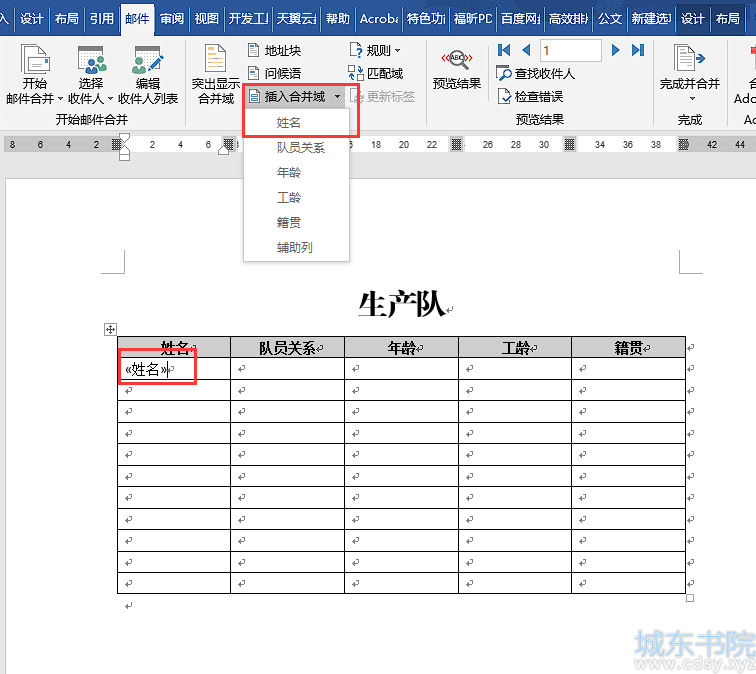
Task: Select 年龄 in merge field list
Action: (x=297, y=173)
